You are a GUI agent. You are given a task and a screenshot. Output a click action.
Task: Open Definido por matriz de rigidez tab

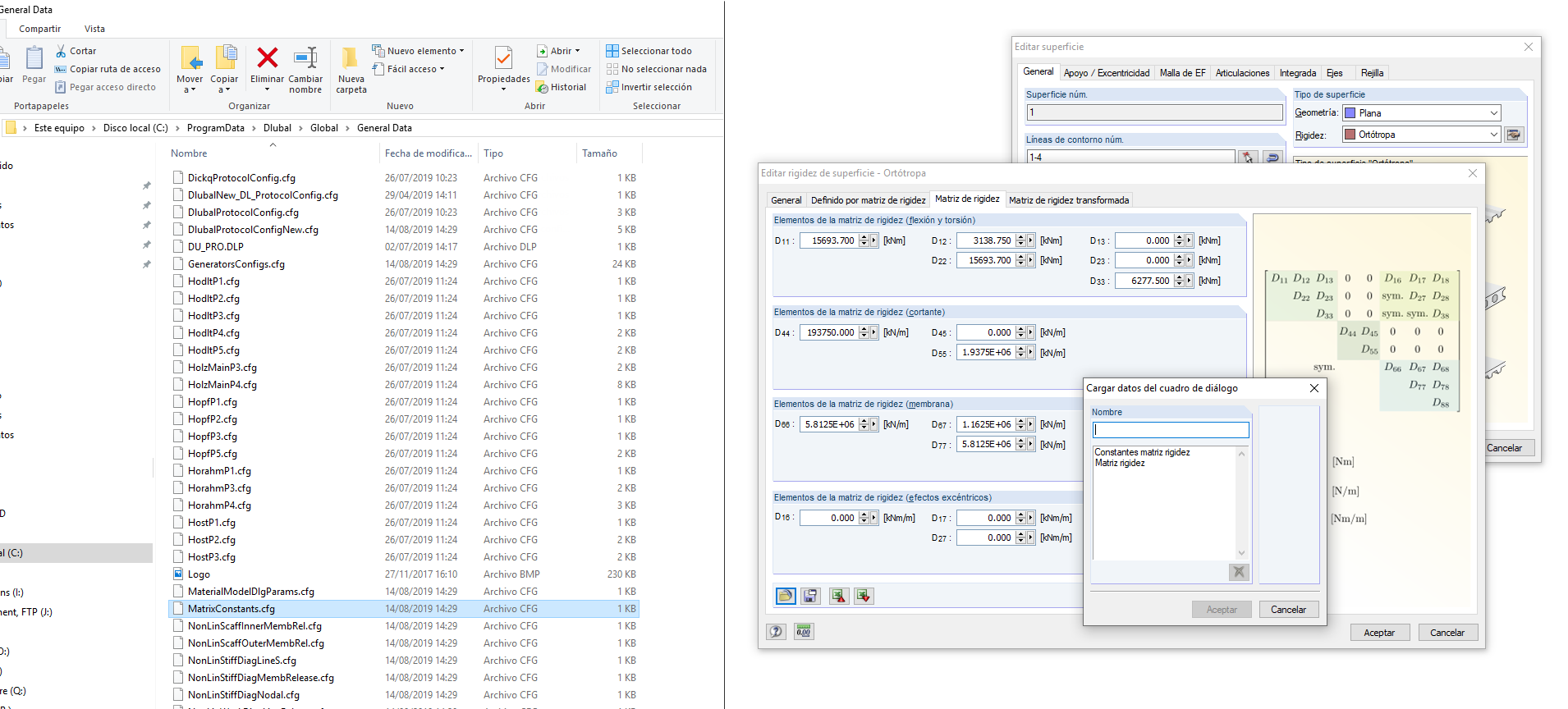868,200
